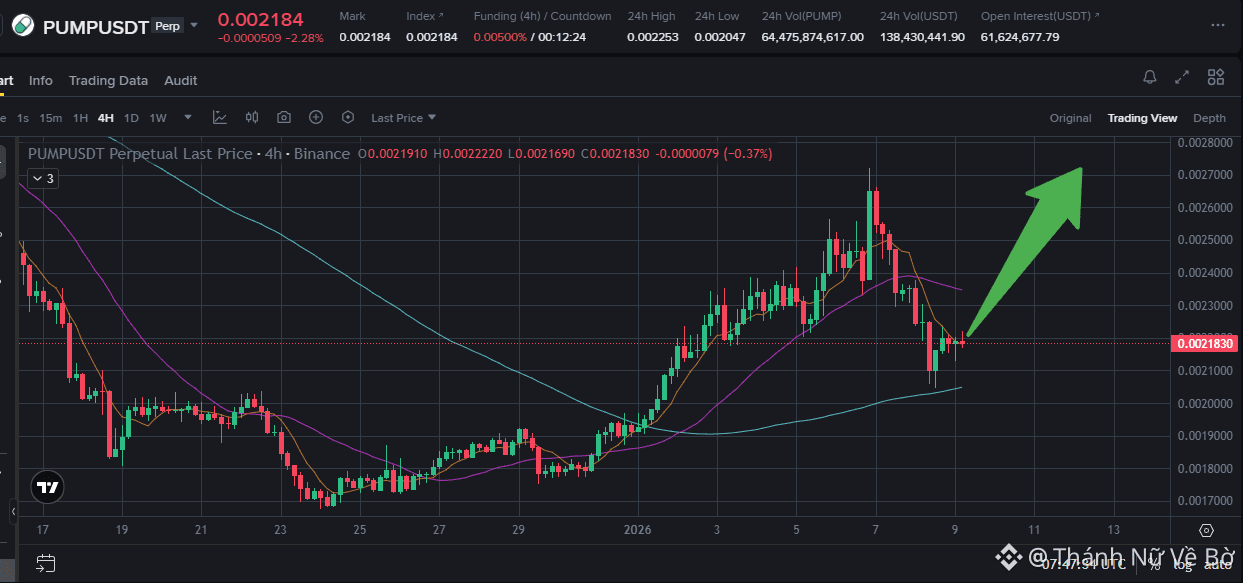Open the PUMPUSDT symbol selector arrow
Viewport: 1243px width, 583px height.
click(x=194, y=25)
